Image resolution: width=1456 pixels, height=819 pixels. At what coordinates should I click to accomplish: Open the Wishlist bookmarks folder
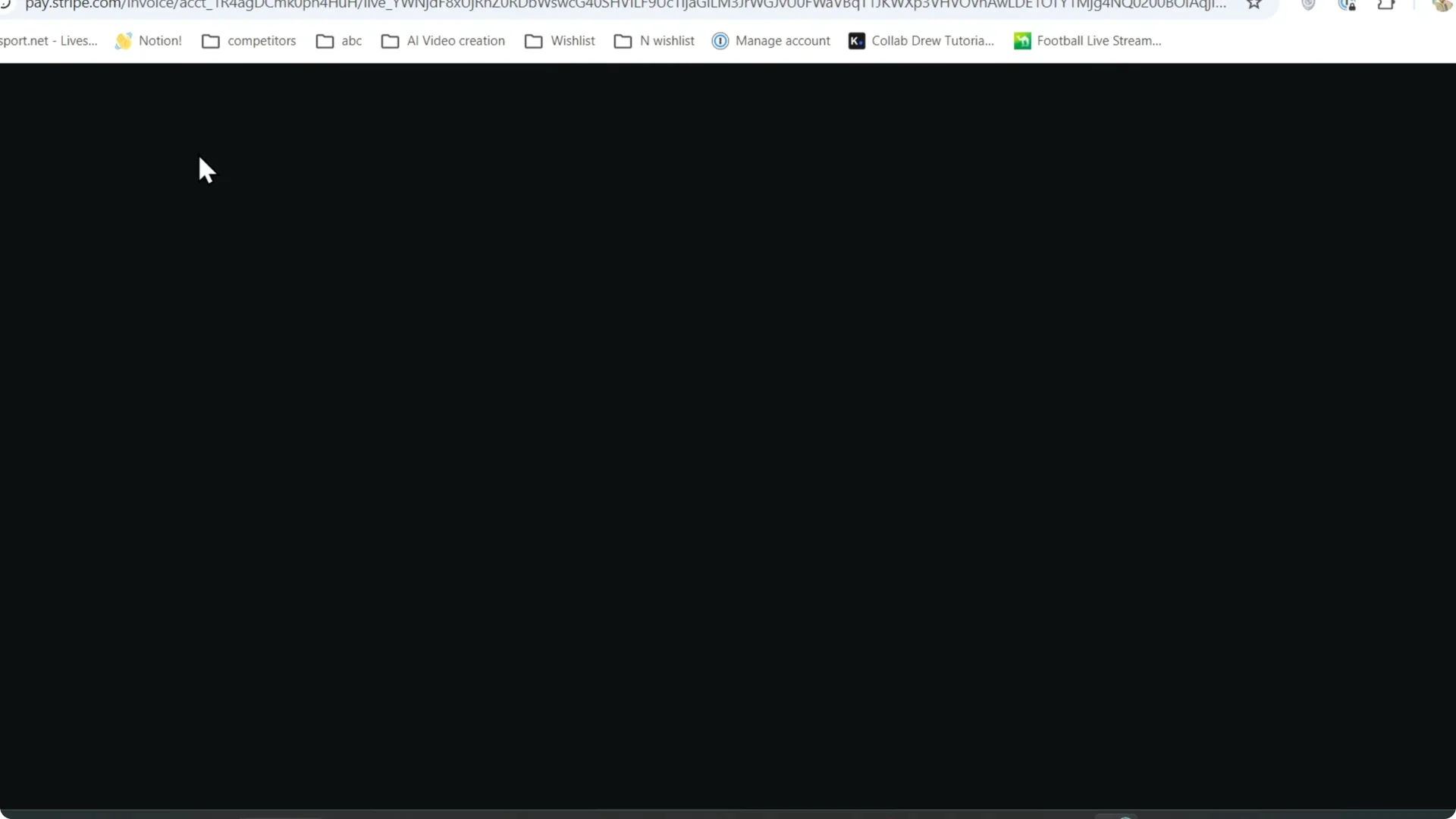click(559, 40)
